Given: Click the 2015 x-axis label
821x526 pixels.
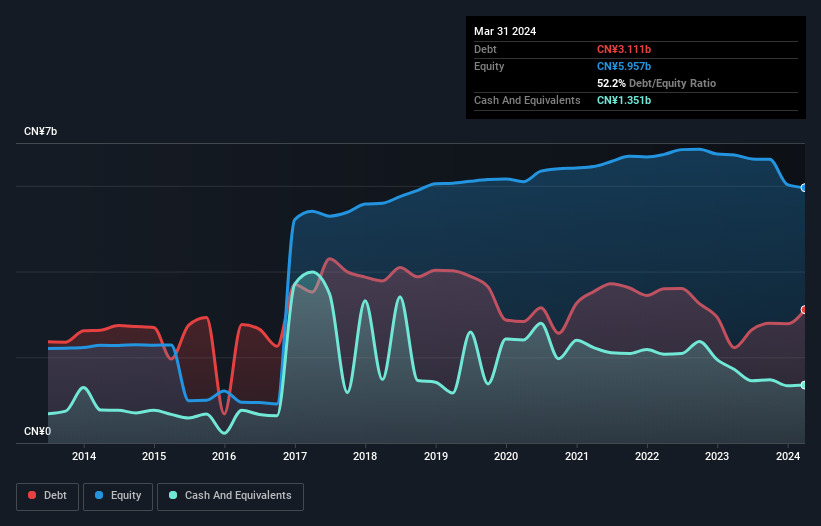Looking at the screenshot, I should click(x=154, y=456).
